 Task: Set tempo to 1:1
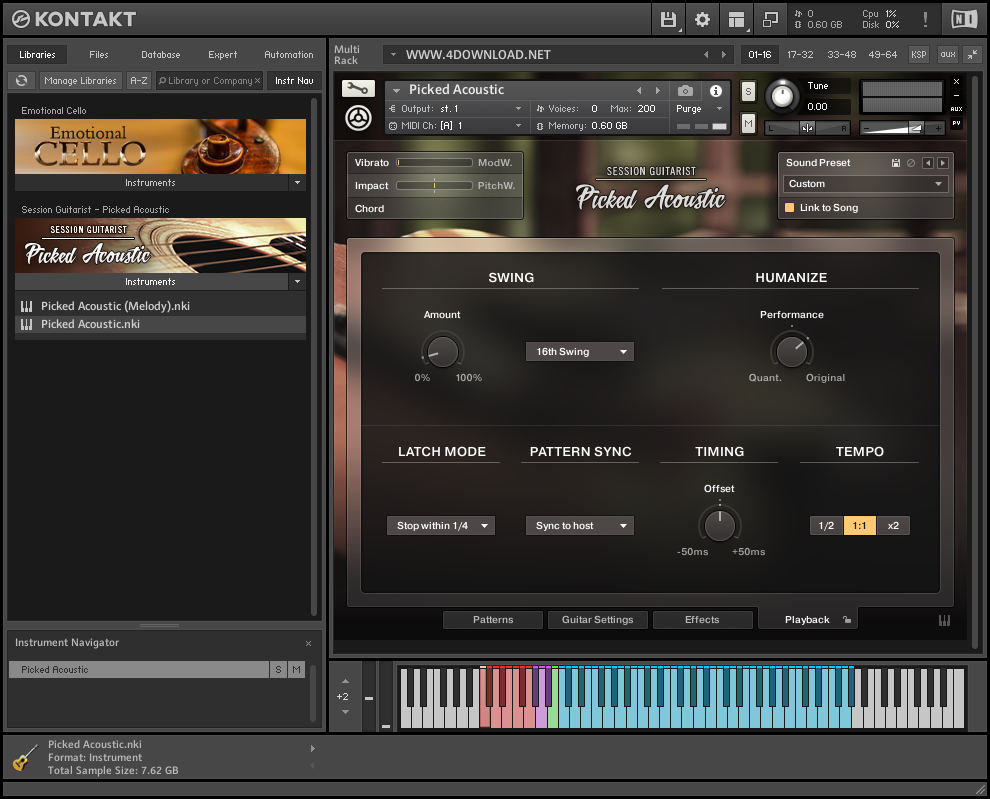coord(859,526)
